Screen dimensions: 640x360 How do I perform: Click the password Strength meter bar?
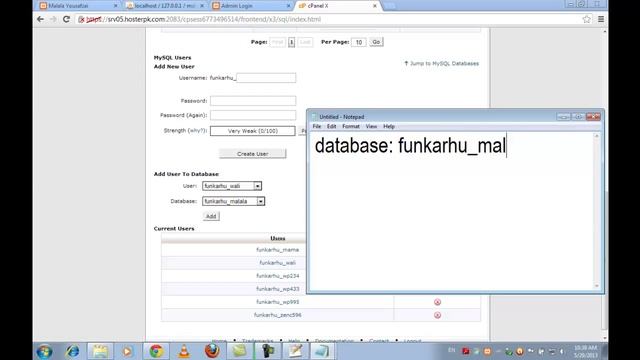pyautogui.click(x=253, y=131)
